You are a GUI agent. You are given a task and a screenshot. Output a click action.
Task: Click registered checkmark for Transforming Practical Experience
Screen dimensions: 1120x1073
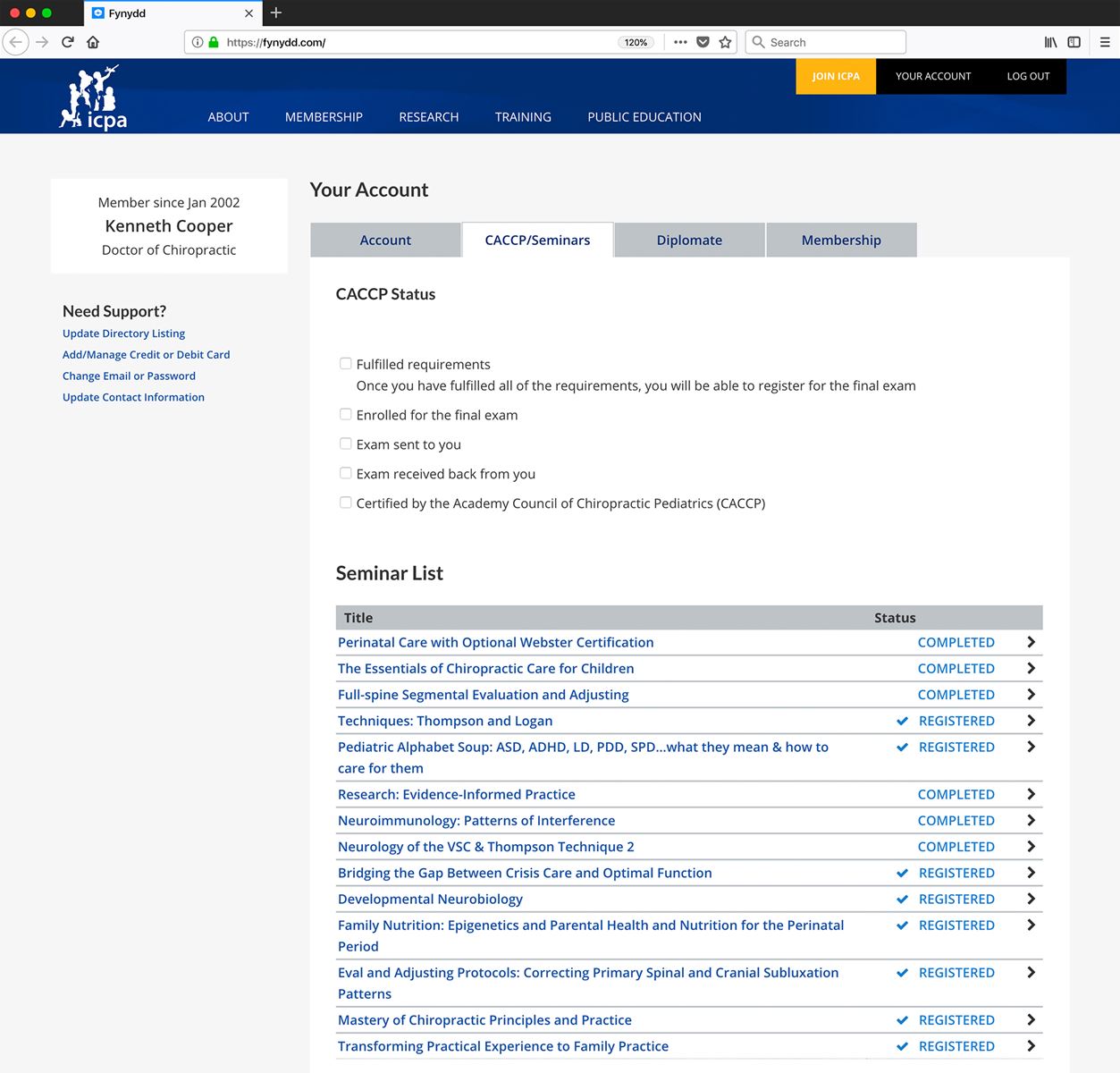pyautogui.click(x=902, y=1045)
